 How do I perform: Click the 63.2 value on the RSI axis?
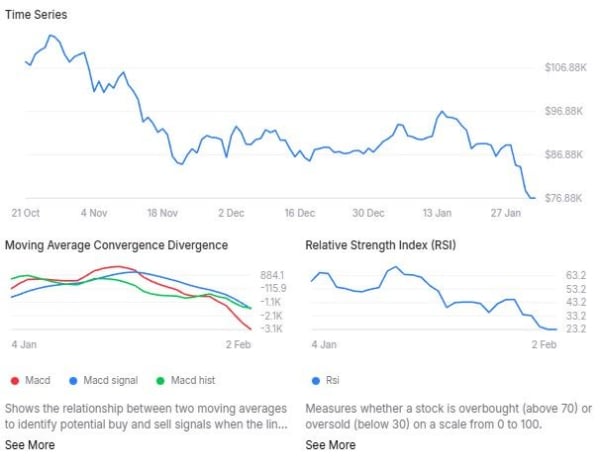click(x=575, y=274)
